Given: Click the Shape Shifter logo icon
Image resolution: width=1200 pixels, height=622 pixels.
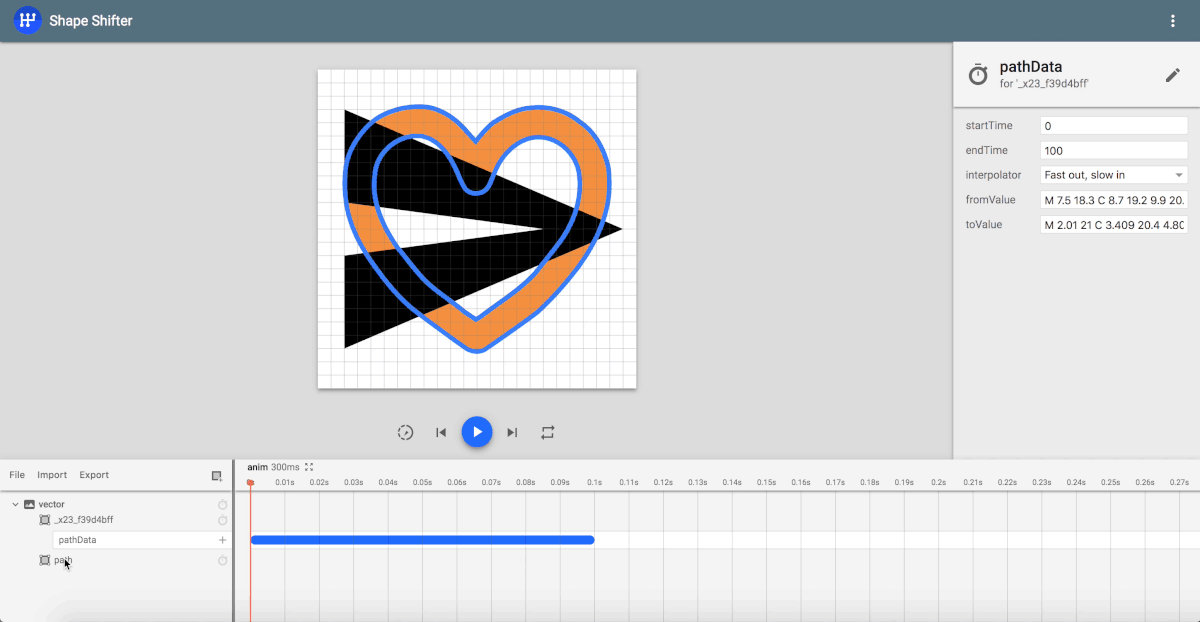Looking at the screenshot, I should pos(27,21).
